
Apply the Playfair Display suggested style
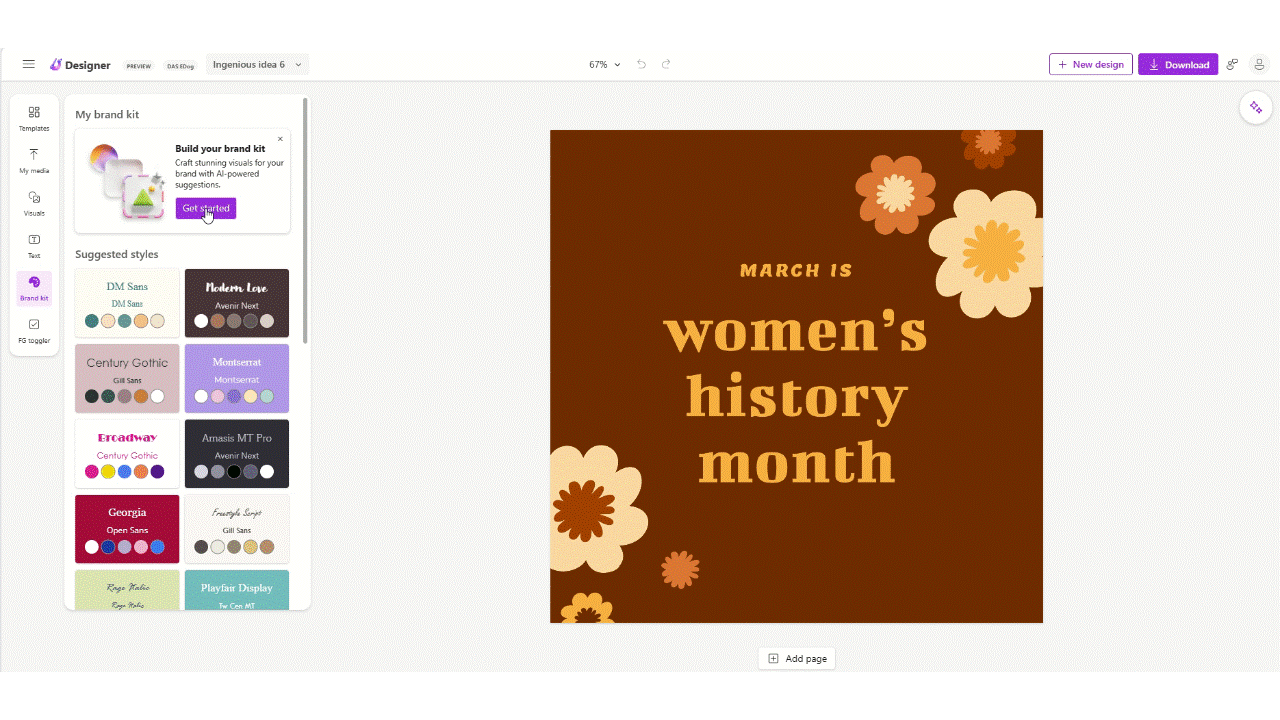[237, 590]
